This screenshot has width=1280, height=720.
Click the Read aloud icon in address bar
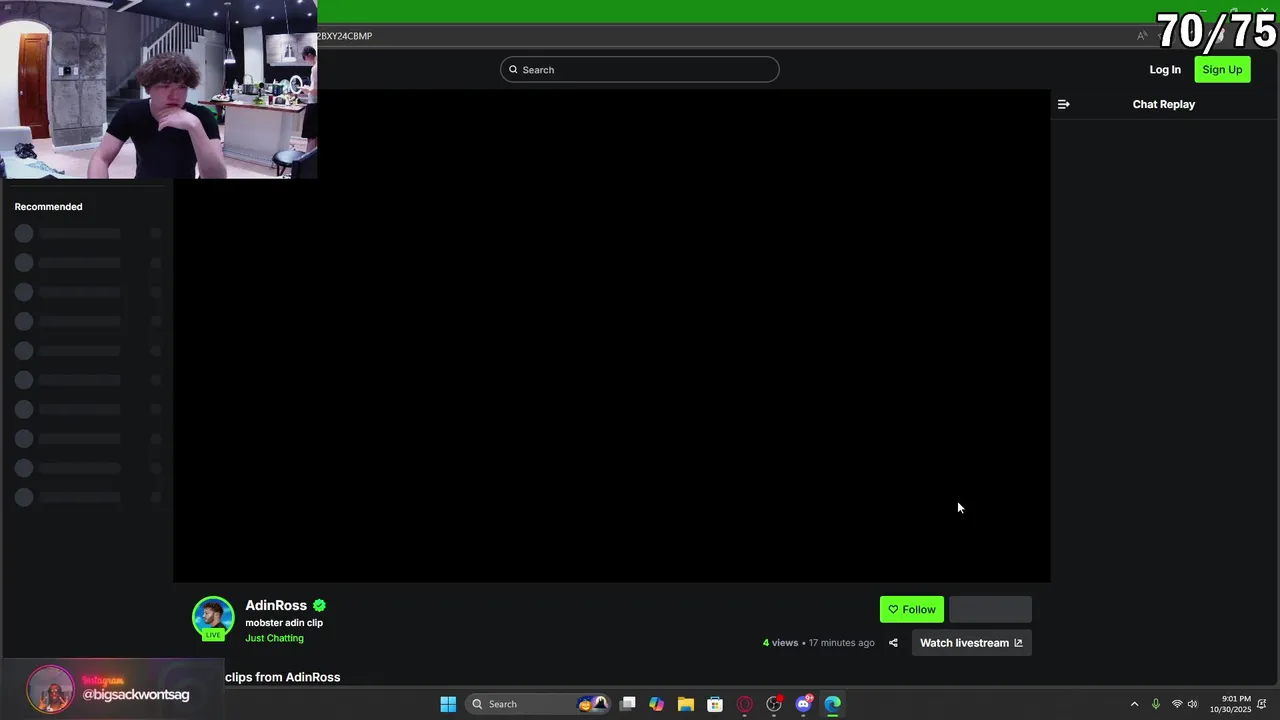tap(1142, 36)
